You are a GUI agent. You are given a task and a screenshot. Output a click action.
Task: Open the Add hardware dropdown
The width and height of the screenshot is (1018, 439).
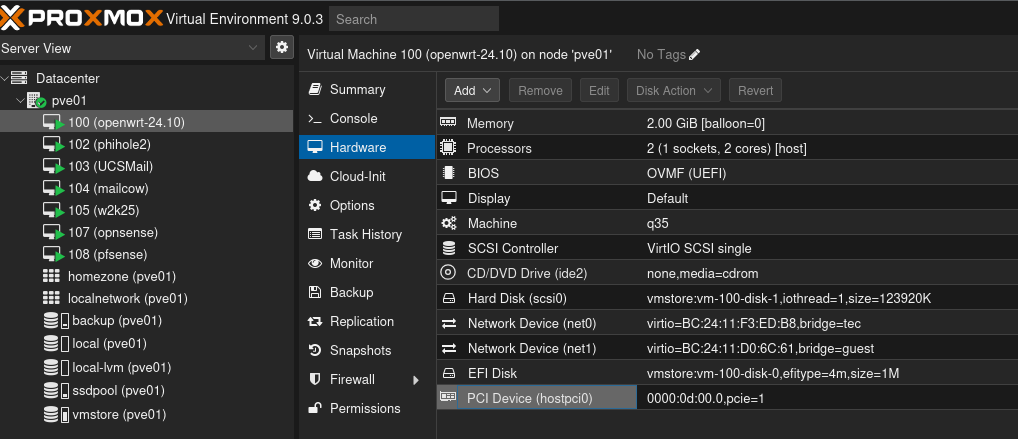point(471,90)
